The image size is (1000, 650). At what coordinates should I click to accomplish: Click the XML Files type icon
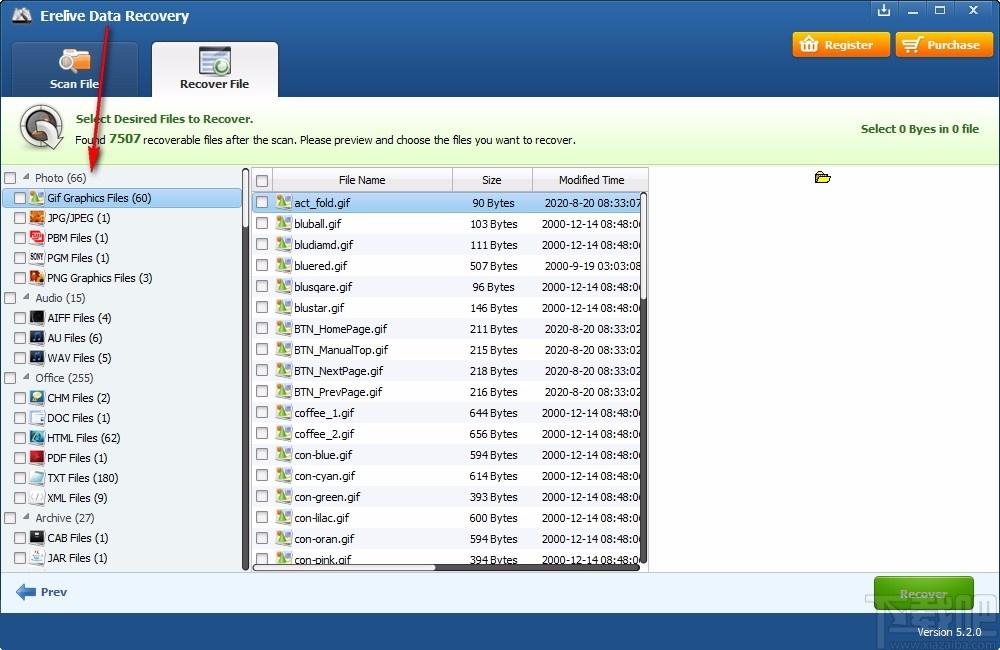[x=37, y=498]
